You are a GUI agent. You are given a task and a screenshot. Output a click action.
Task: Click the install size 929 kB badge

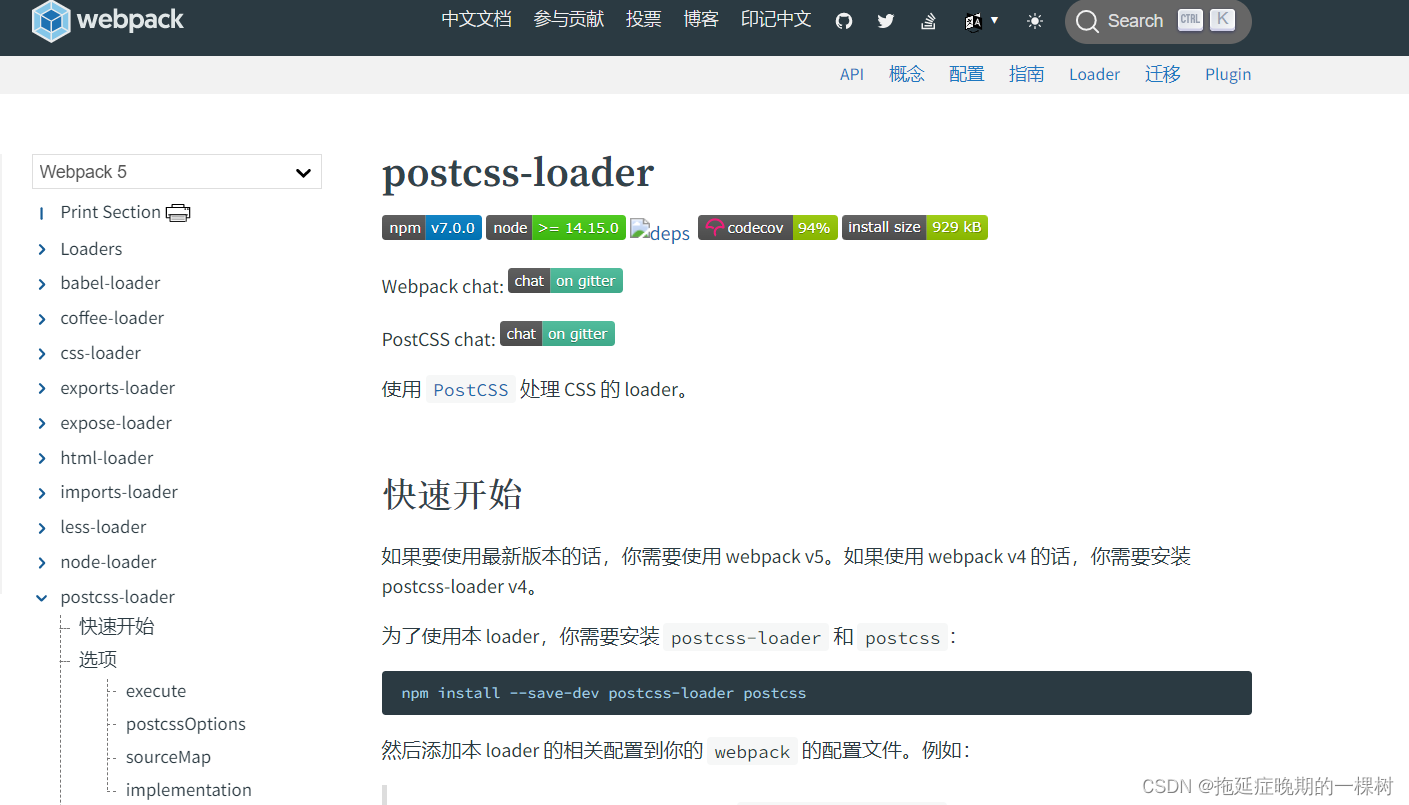(914, 227)
